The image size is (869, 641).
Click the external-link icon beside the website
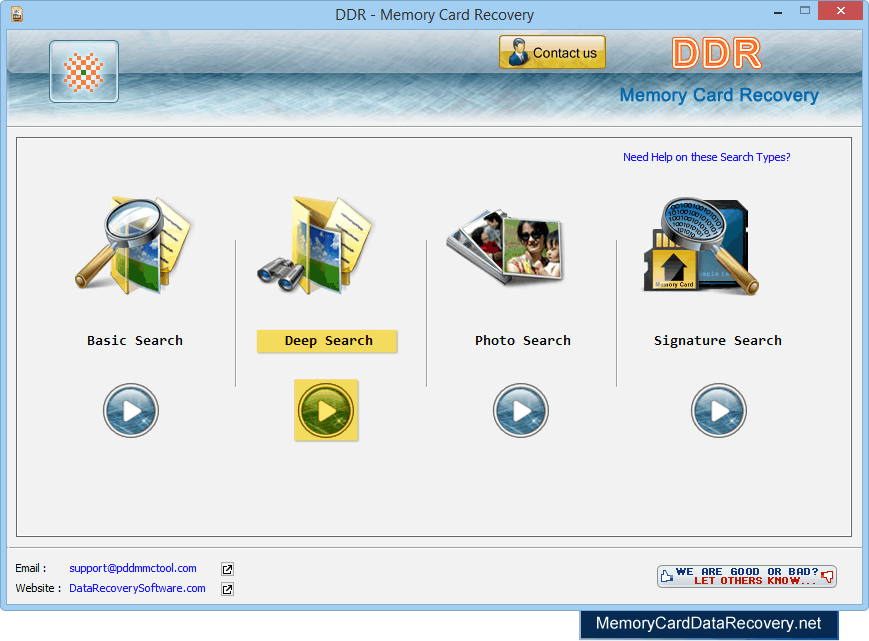pos(227,589)
